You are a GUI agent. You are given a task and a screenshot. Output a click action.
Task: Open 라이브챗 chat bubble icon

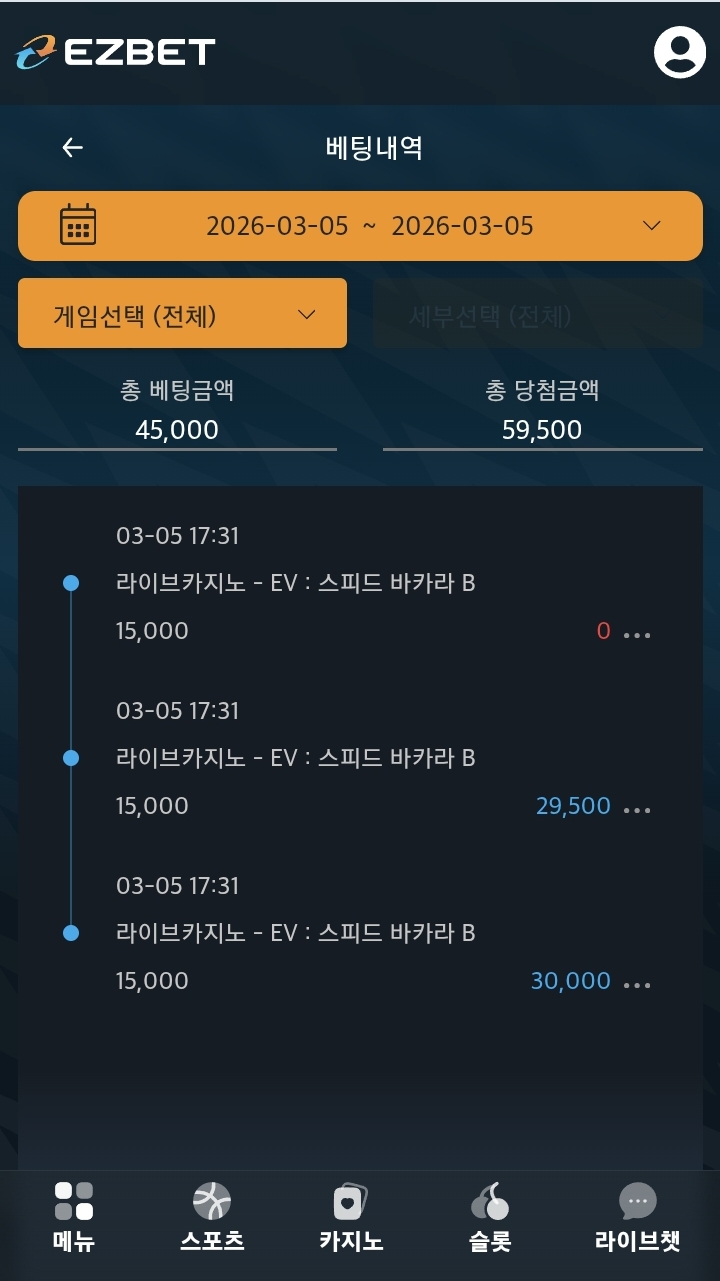[x=637, y=1201]
